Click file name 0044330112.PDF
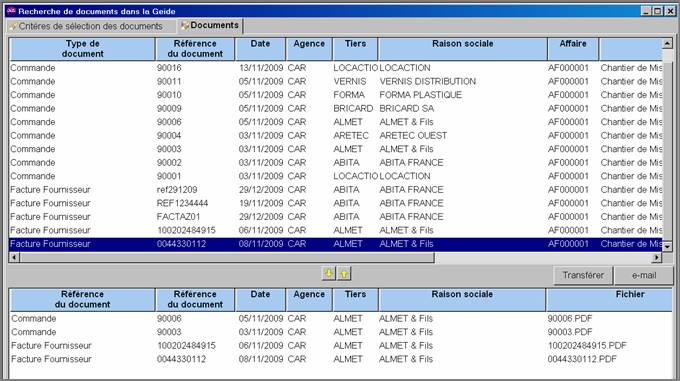Viewport: 680px width, 381px height. pos(582,359)
